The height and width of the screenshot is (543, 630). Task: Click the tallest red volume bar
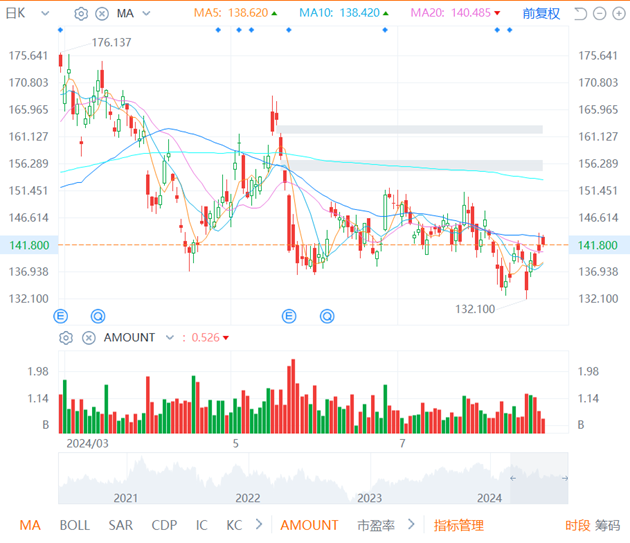[293, 396]
